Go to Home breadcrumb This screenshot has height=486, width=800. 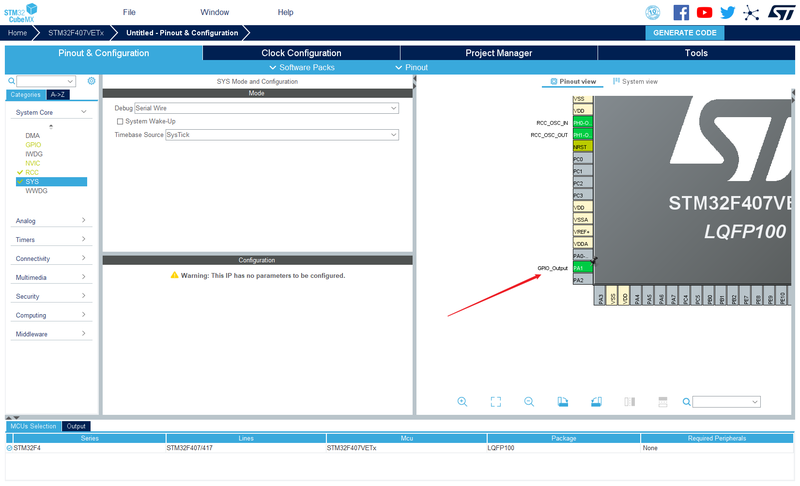pyautogui.click(x=17, y=33)
